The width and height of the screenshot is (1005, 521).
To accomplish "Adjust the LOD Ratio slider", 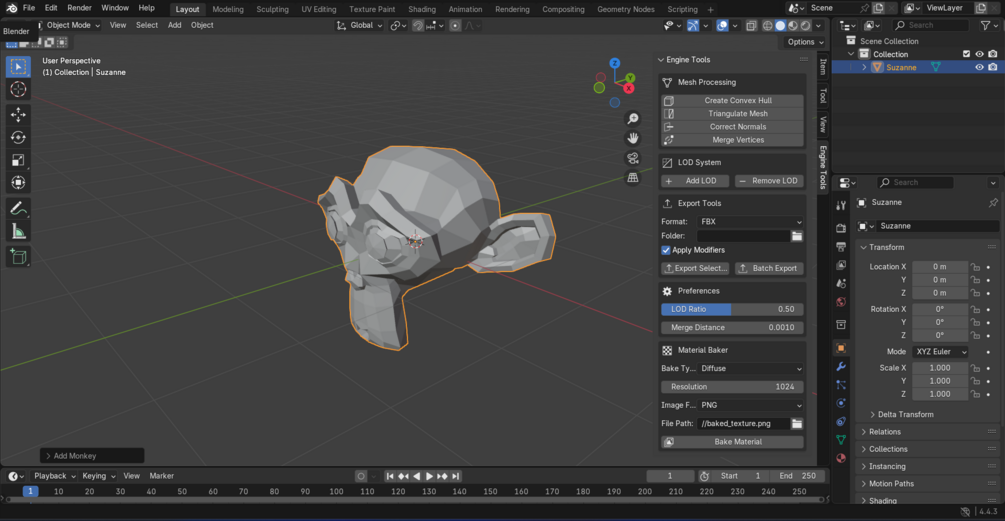I will point(732,309).
